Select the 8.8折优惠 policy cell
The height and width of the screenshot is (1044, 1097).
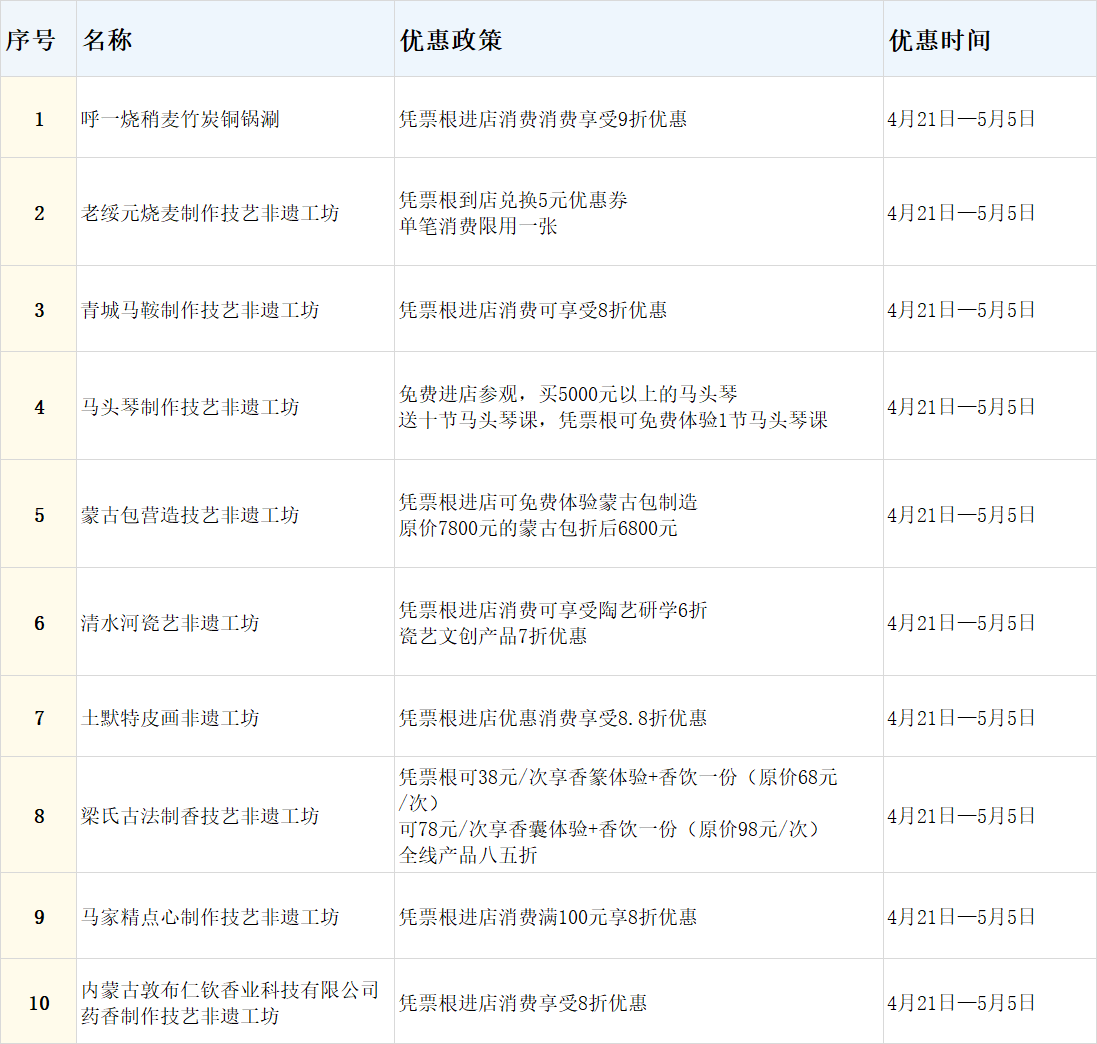553,718
